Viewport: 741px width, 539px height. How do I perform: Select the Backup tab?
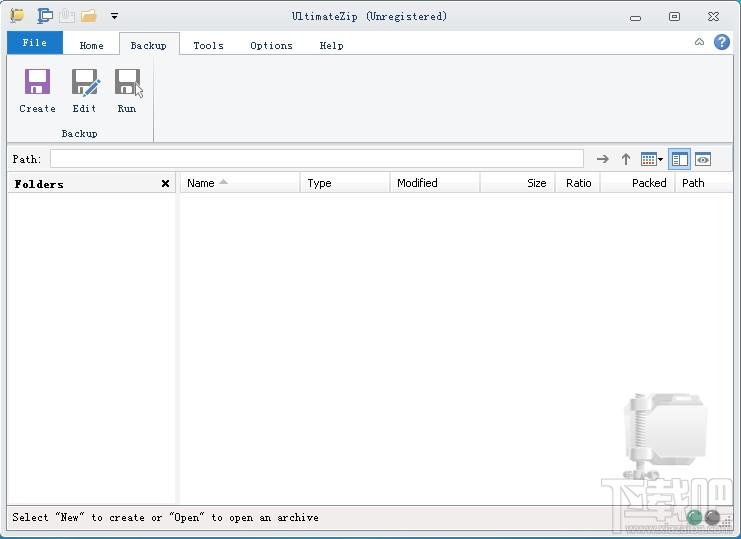(x=149, y=45)
